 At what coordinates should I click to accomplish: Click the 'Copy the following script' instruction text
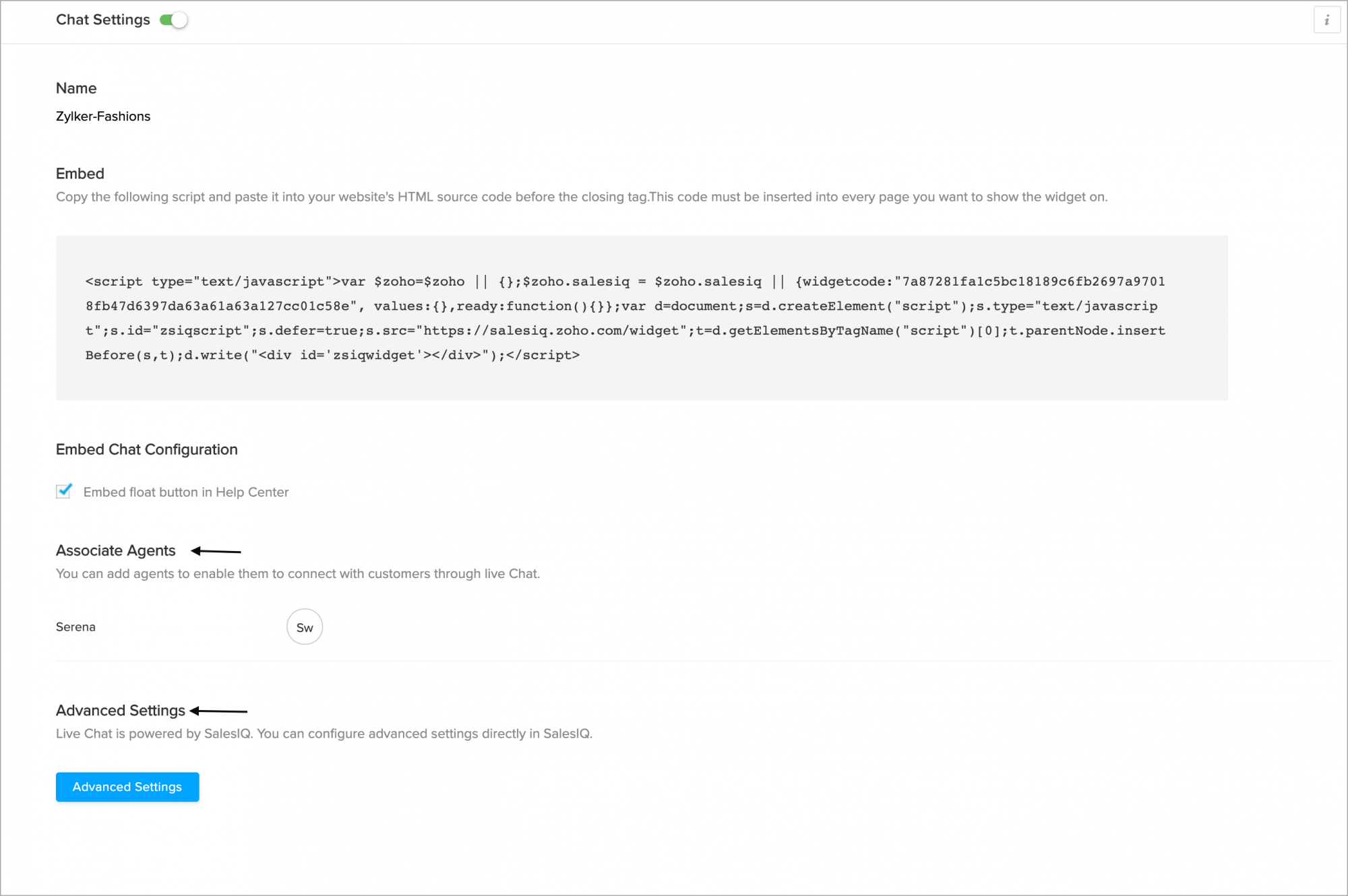coord(582,197)
